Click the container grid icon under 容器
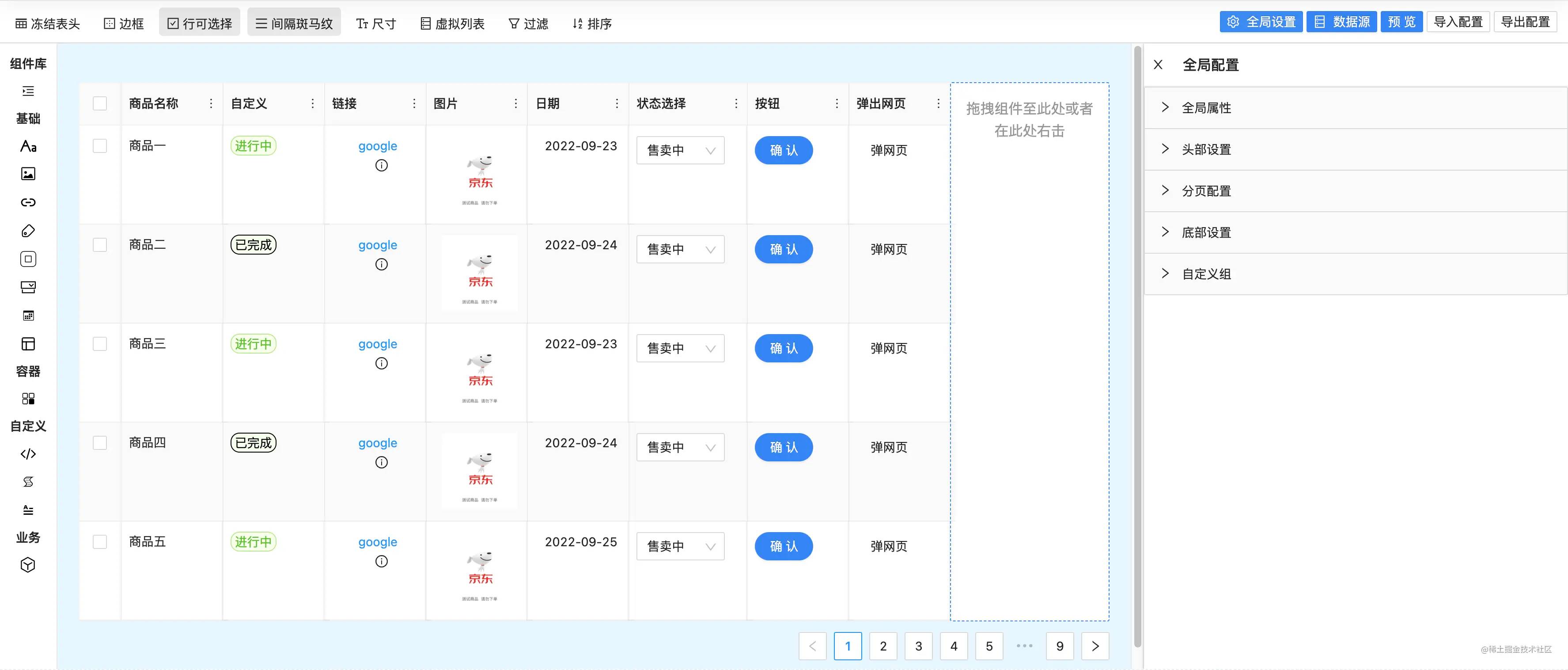Viewport: 1568px width, 670px height. tap(28, 399)
